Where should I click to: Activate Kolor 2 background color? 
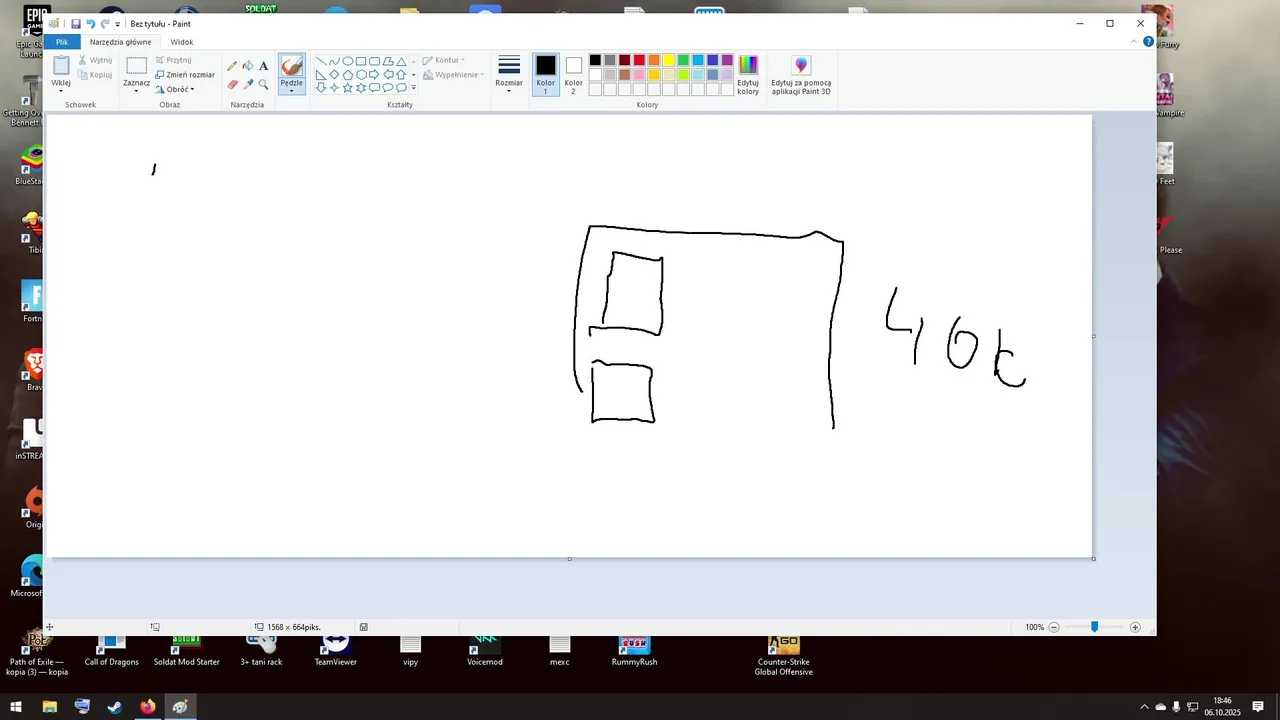point(573,74)
